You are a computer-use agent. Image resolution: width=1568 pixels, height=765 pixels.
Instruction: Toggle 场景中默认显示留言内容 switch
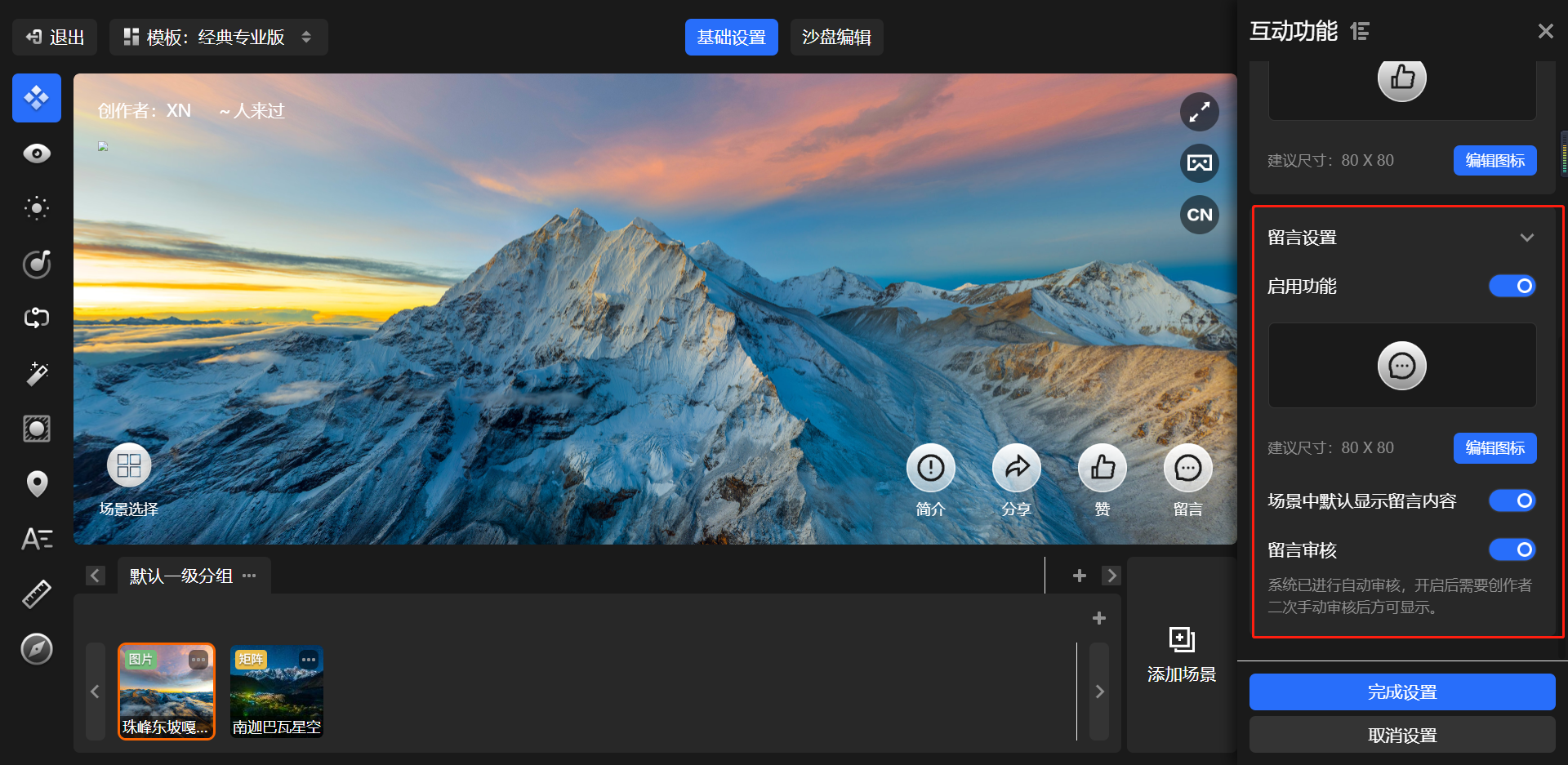1512,500
